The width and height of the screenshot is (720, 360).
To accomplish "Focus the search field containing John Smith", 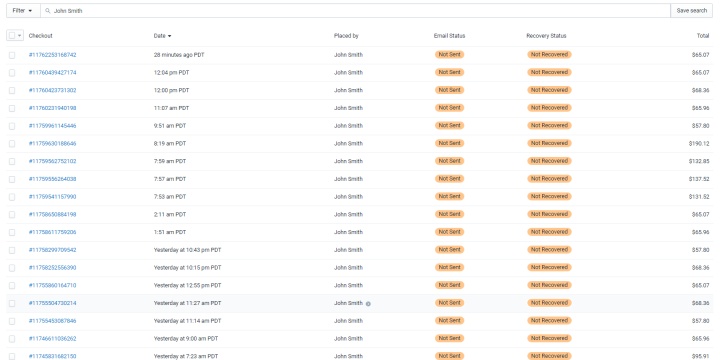I will tap(355, 11).
